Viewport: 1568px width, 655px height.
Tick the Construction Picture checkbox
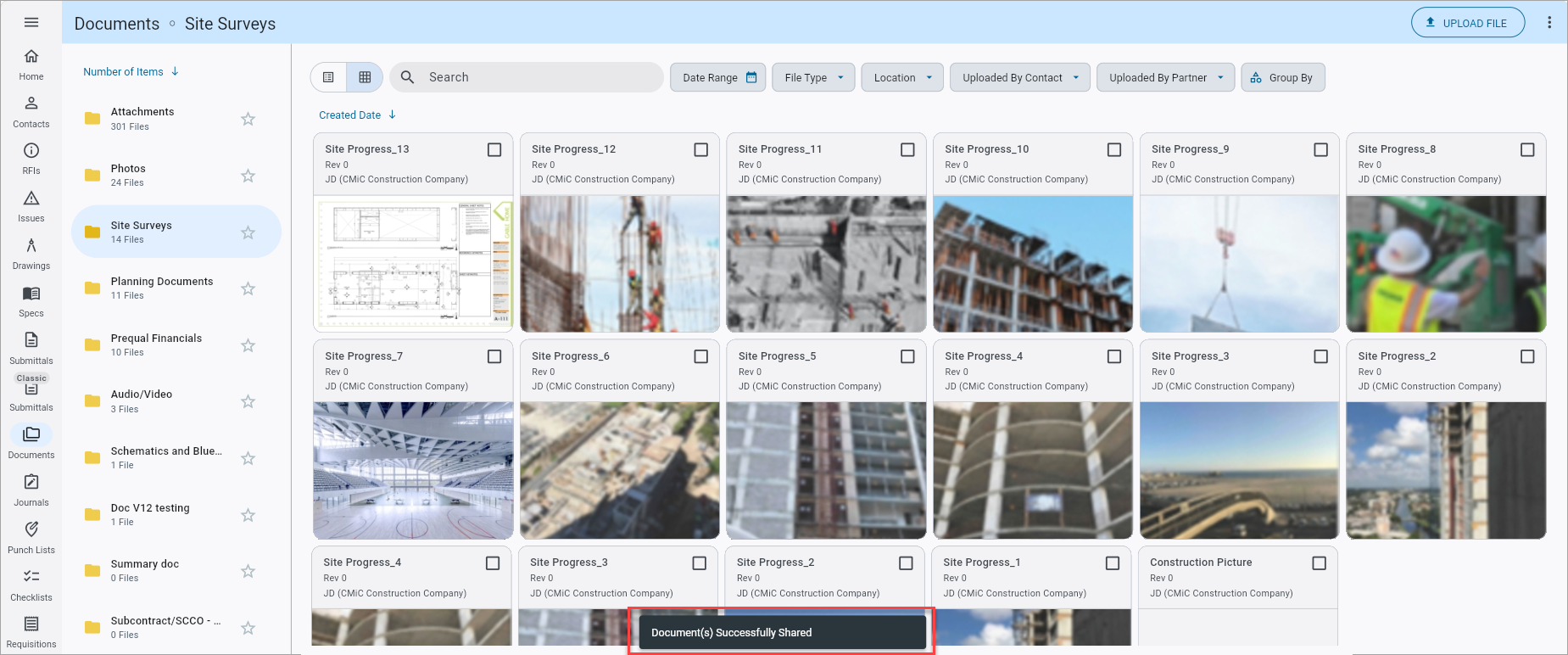(x=1319, y=563)
